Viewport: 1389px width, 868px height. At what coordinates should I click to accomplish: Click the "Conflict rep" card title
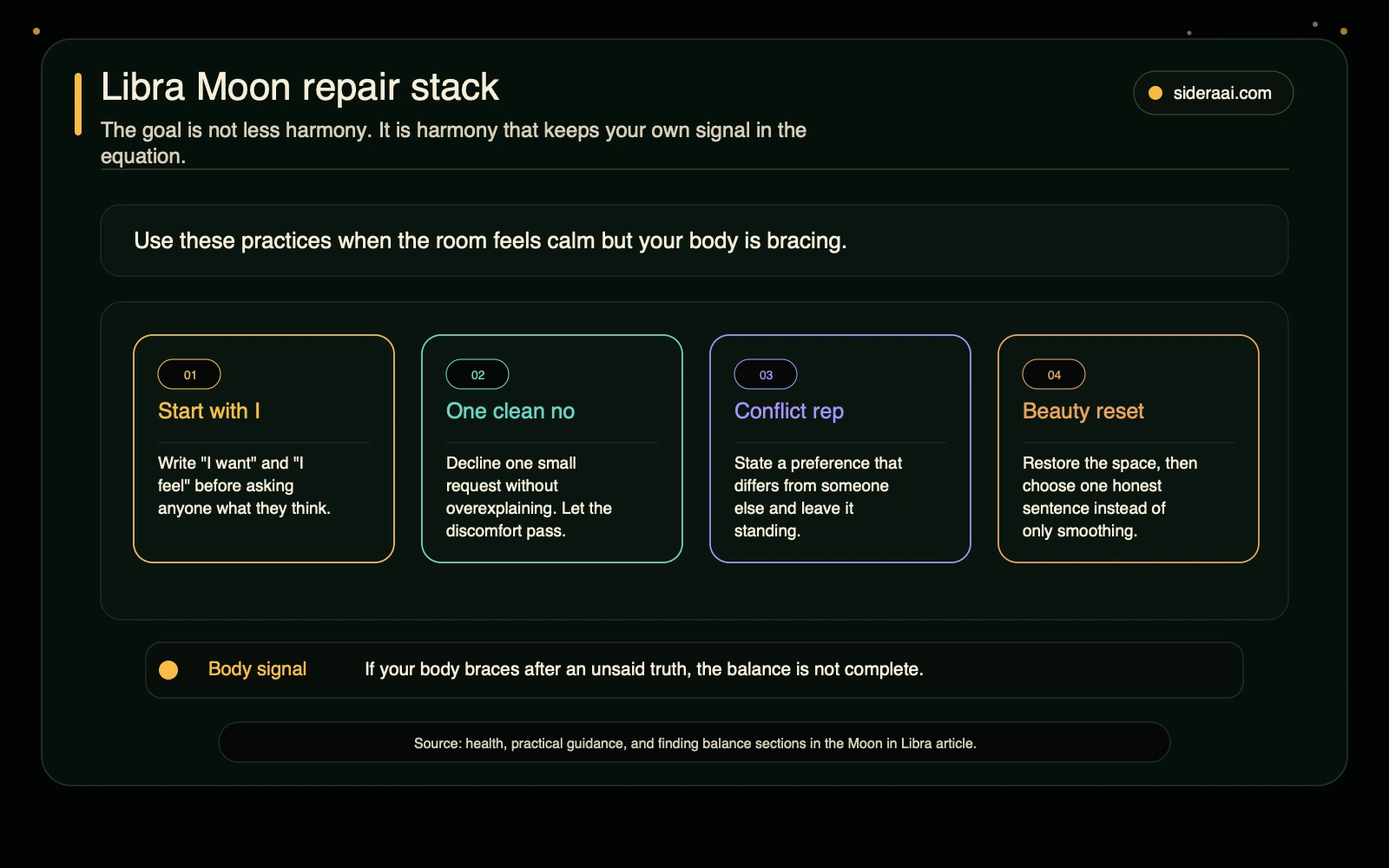789,411
